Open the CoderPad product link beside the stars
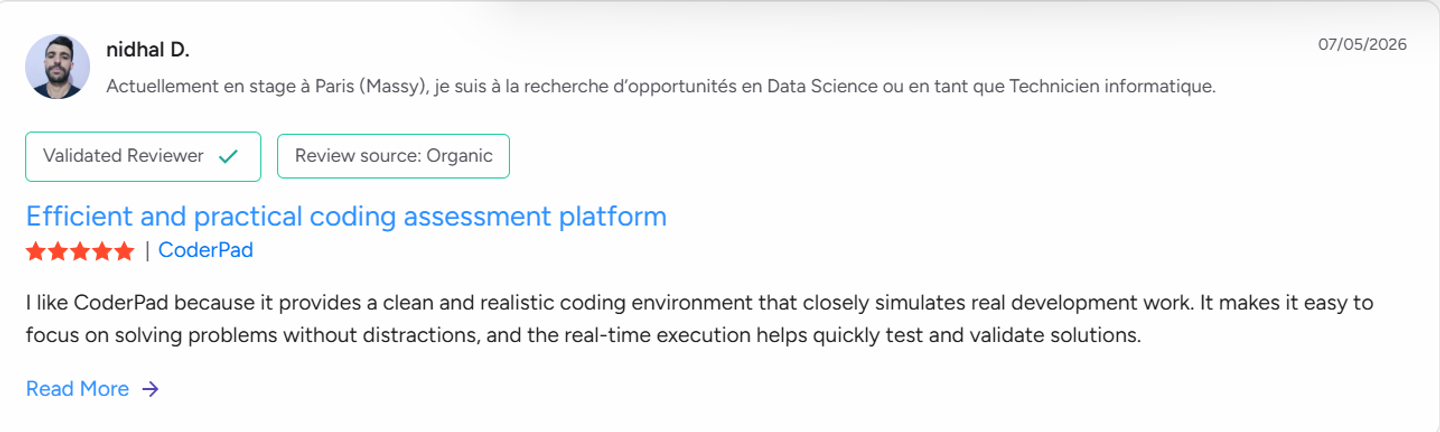Screen dimensions: 1440x432 click(x=205, y=250)
